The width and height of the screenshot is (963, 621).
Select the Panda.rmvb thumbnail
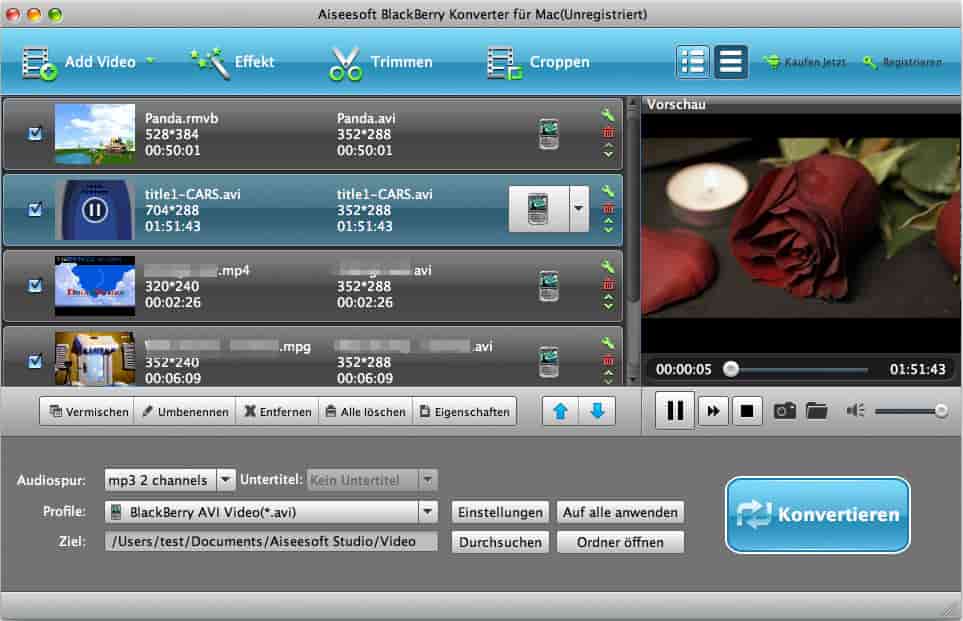click(x=95, y=134)
